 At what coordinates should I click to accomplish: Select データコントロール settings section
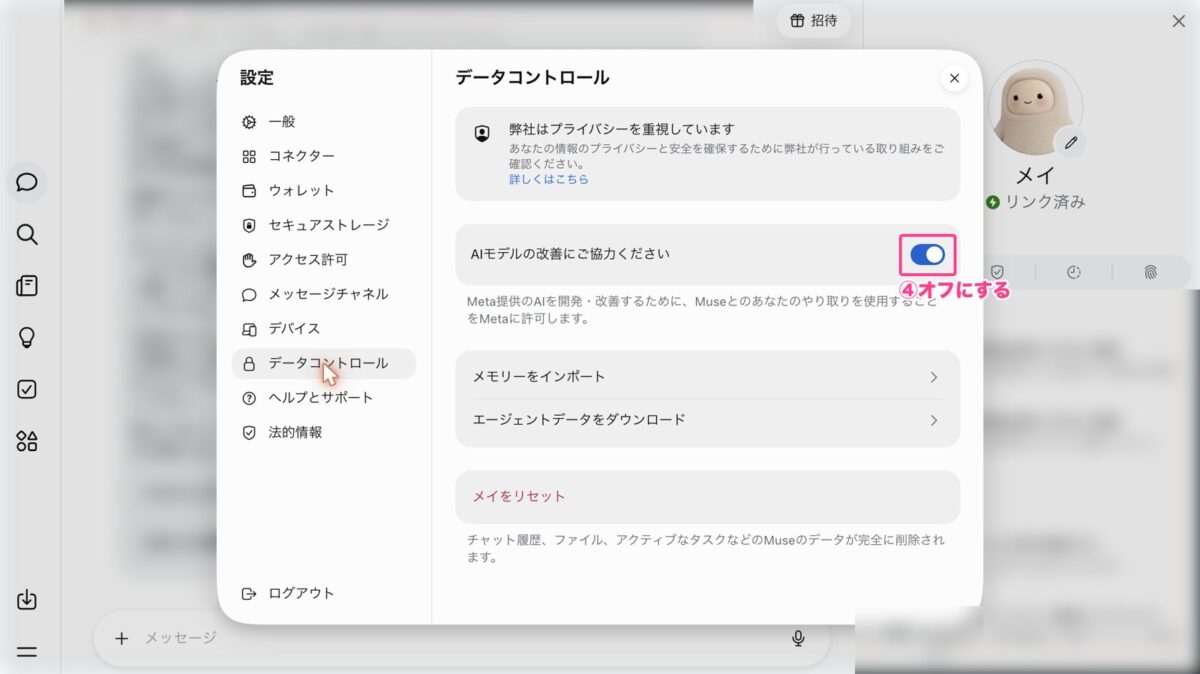coord(324,363)
